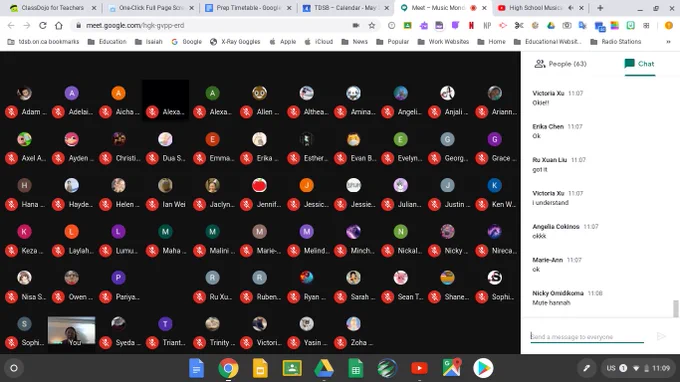The height and width of the screenshot is (382, 680).
Task: Click the camera indicator in address bar
Action: point(356,26)
